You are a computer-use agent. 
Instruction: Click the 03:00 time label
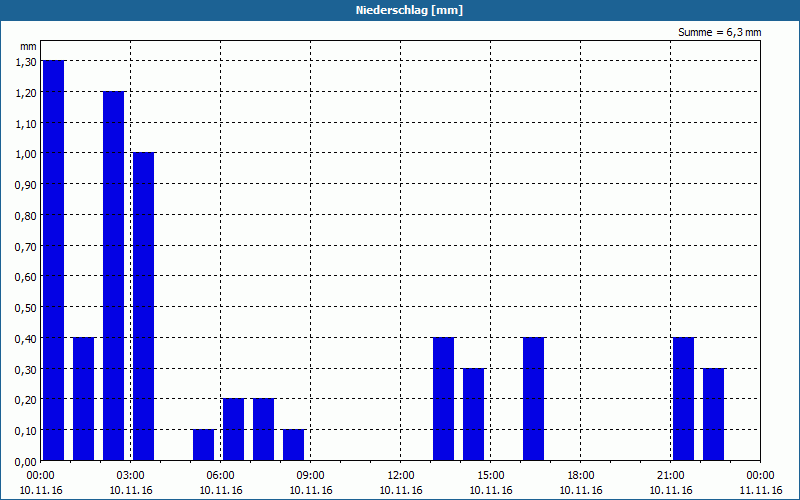pos(131,476)
